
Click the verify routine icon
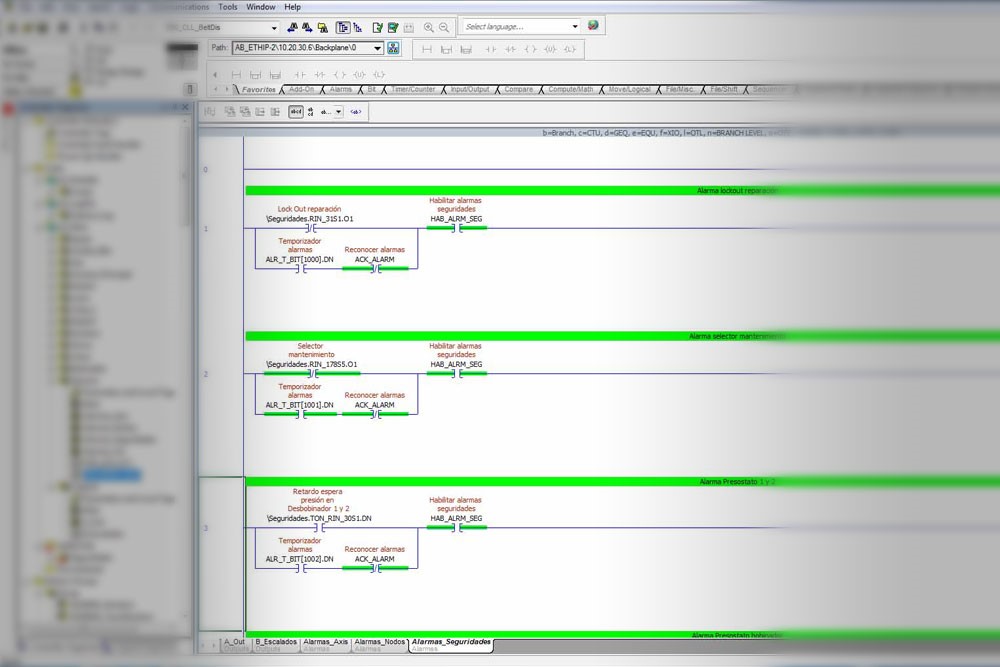tap(378, 27)
